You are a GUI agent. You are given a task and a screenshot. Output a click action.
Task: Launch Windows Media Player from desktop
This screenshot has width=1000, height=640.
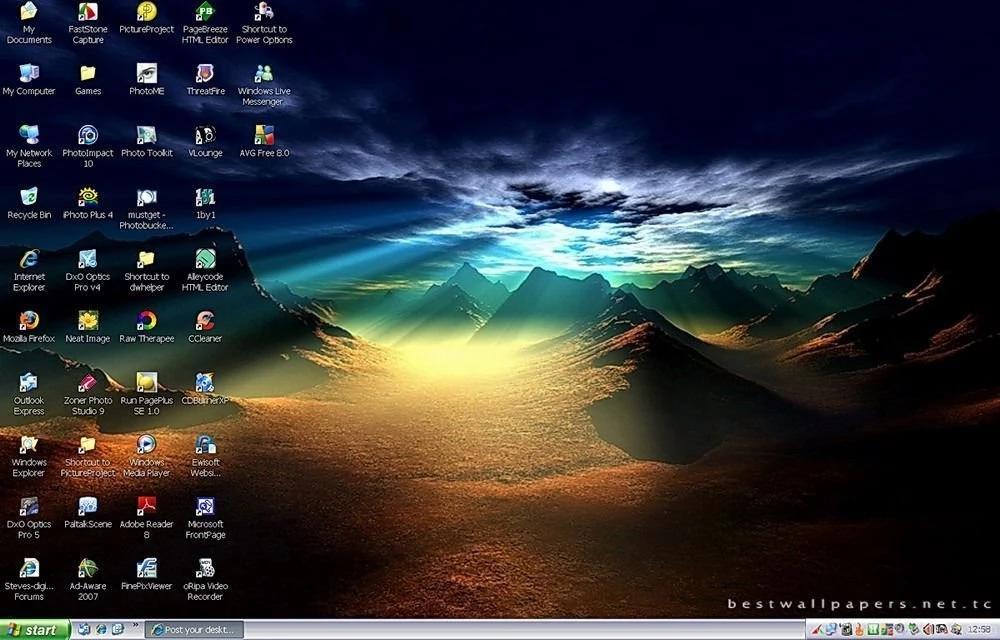coord(146,445)
